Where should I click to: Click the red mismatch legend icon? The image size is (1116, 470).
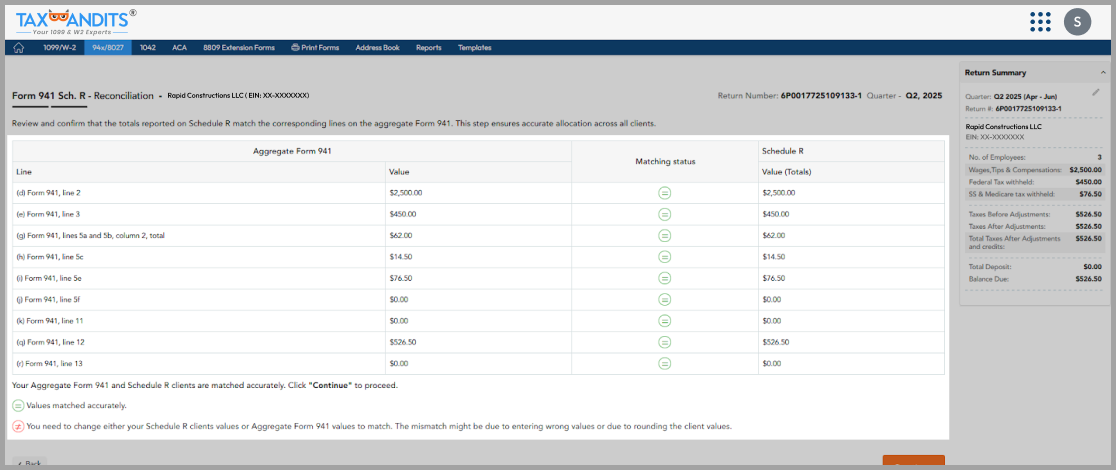click(x=18, y=426)
